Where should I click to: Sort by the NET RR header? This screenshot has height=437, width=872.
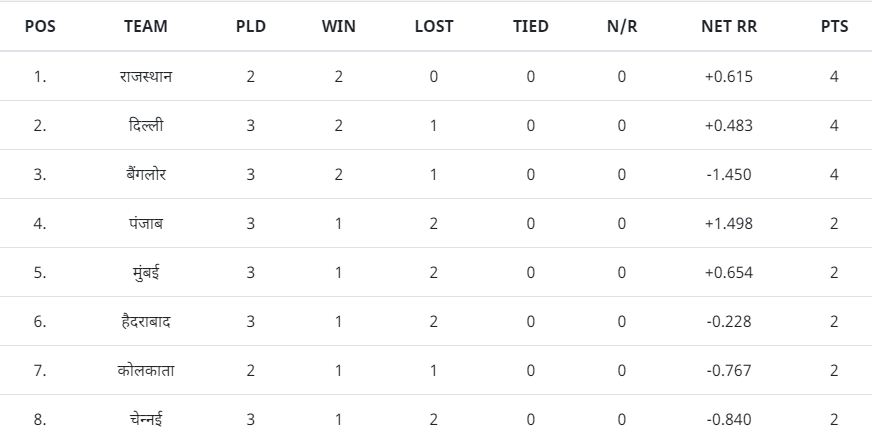click(x=729, y=26)
